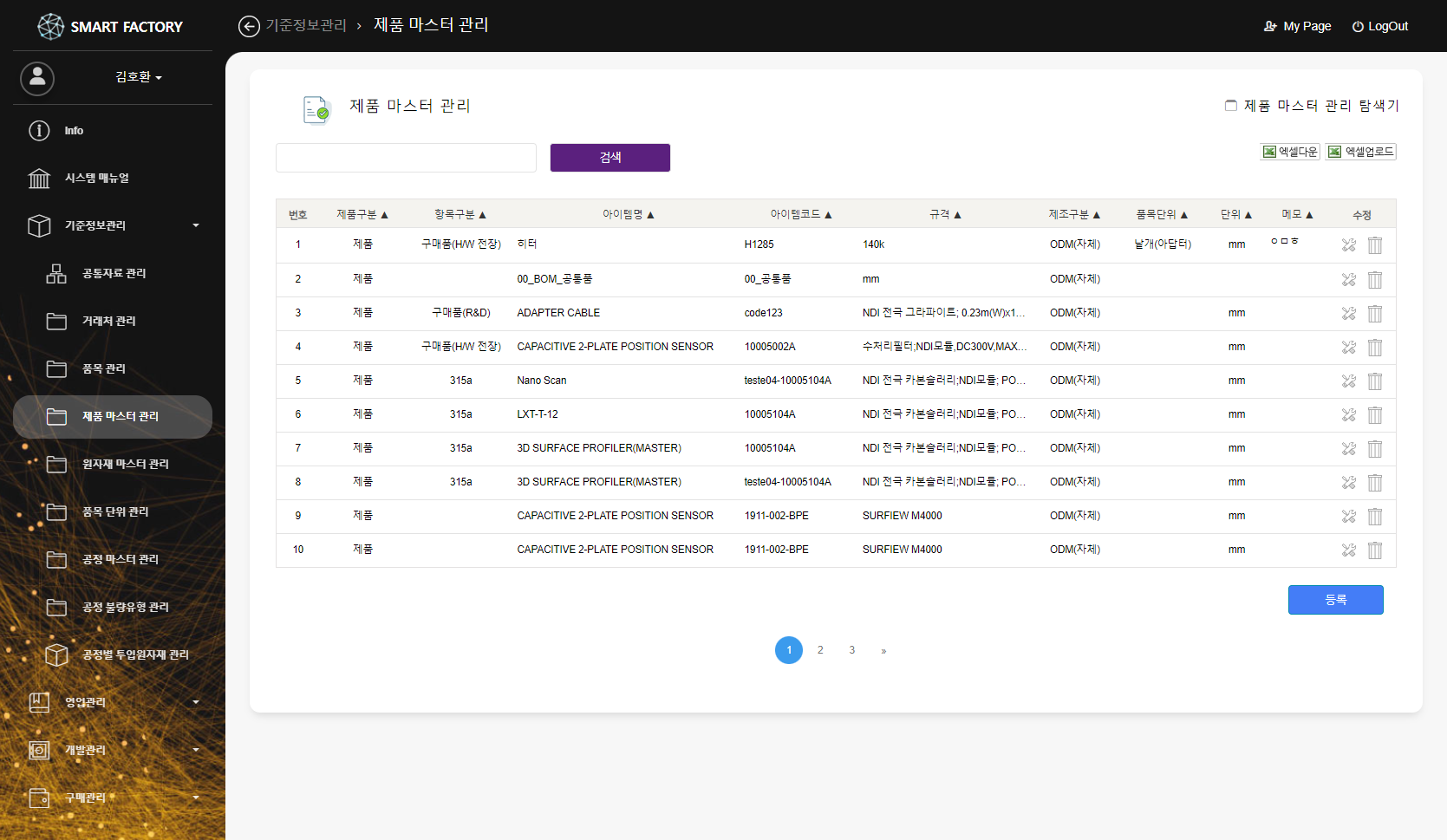Screen dimensions: 1447x840
Task: Click the search text input field
Action: (406, 158)
